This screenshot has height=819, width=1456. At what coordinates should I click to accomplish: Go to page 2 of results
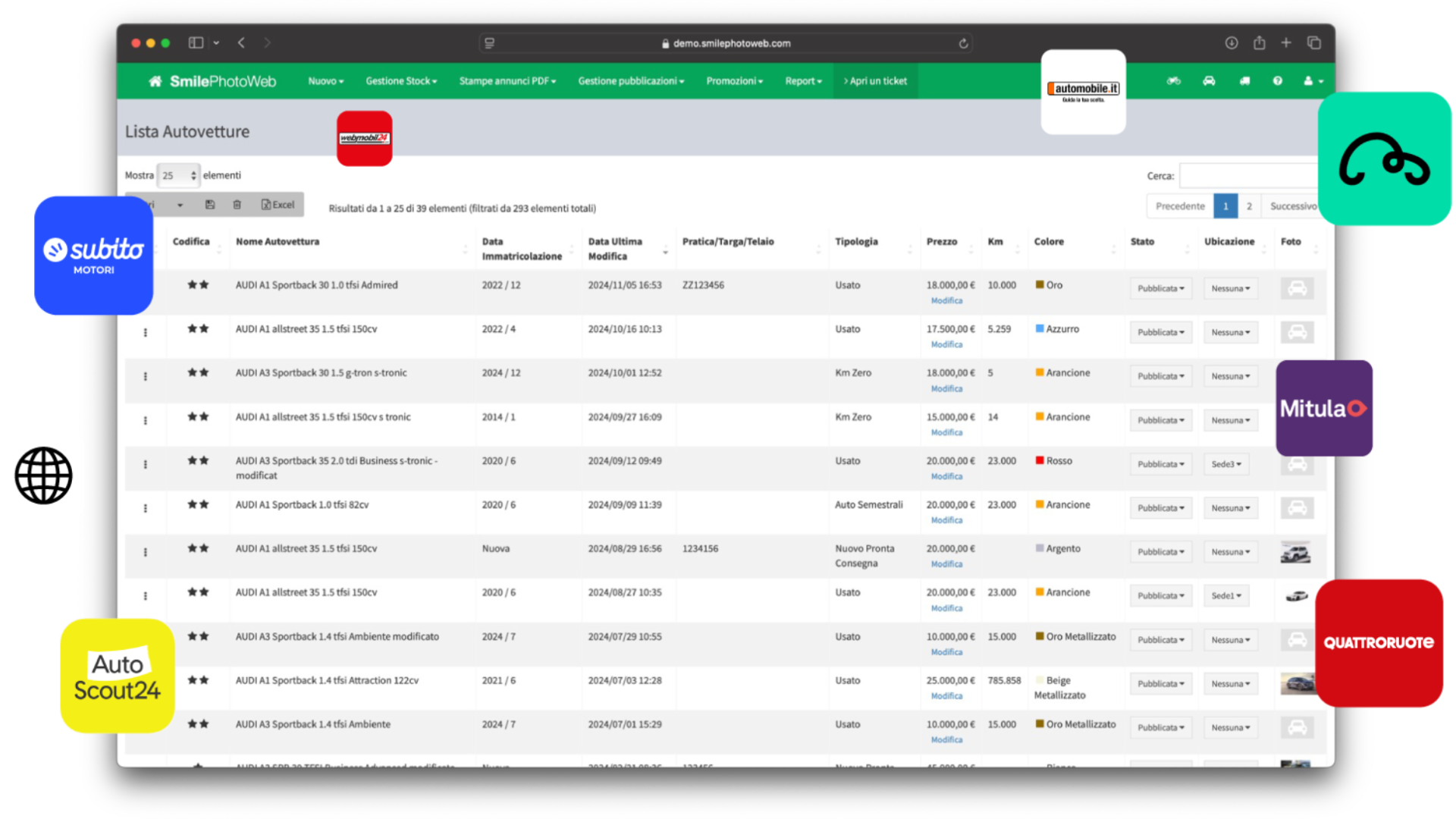click(x=1249, y=206)
